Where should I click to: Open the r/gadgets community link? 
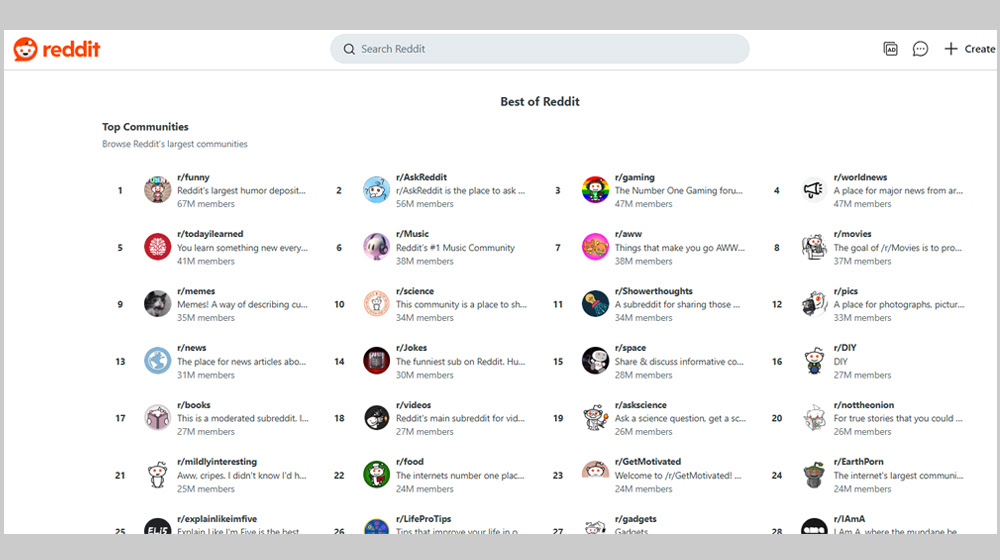click(635, 519)
